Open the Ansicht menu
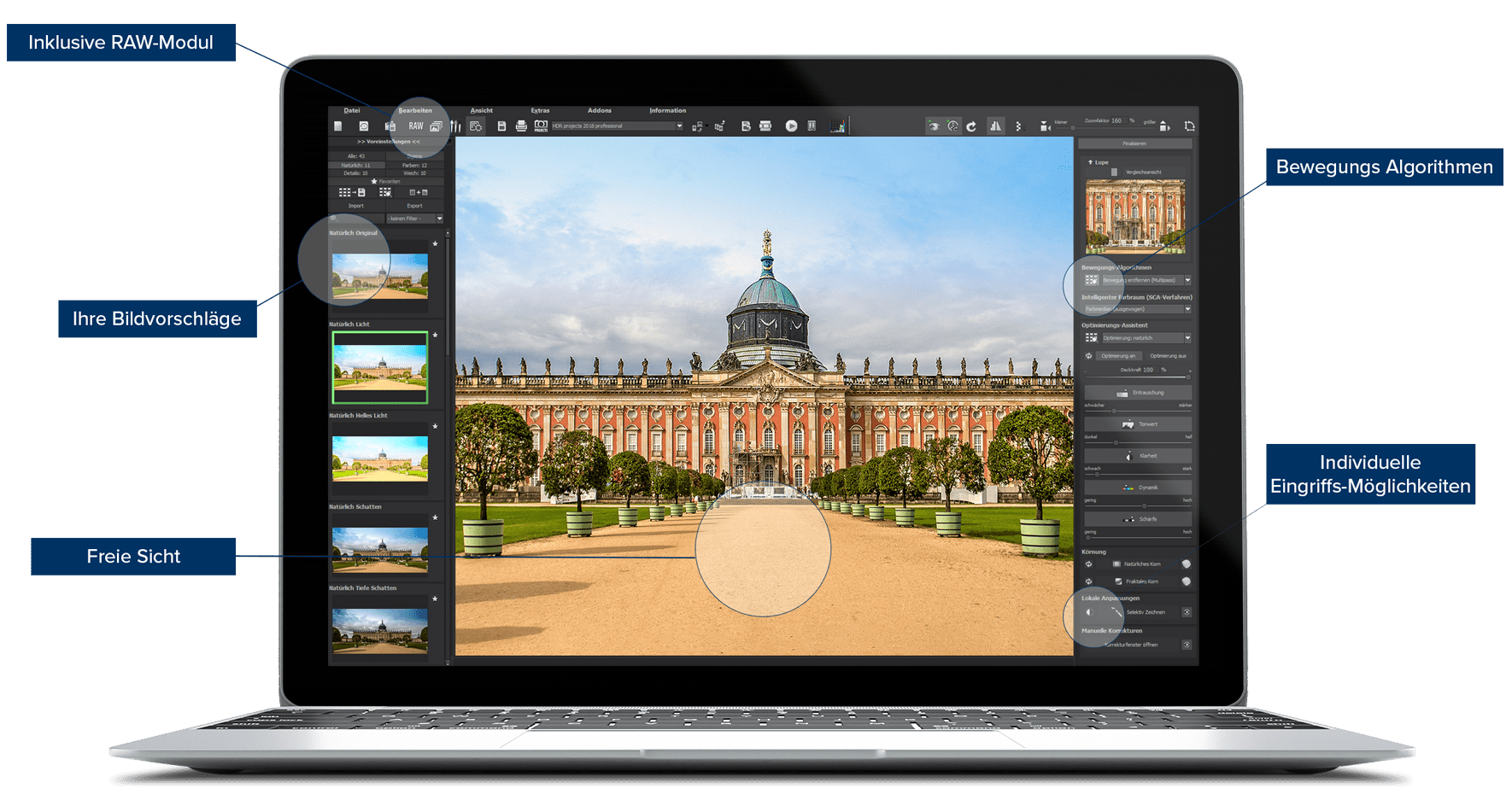The height and width of the screenshot is (812, 1512). click(482, 110)
